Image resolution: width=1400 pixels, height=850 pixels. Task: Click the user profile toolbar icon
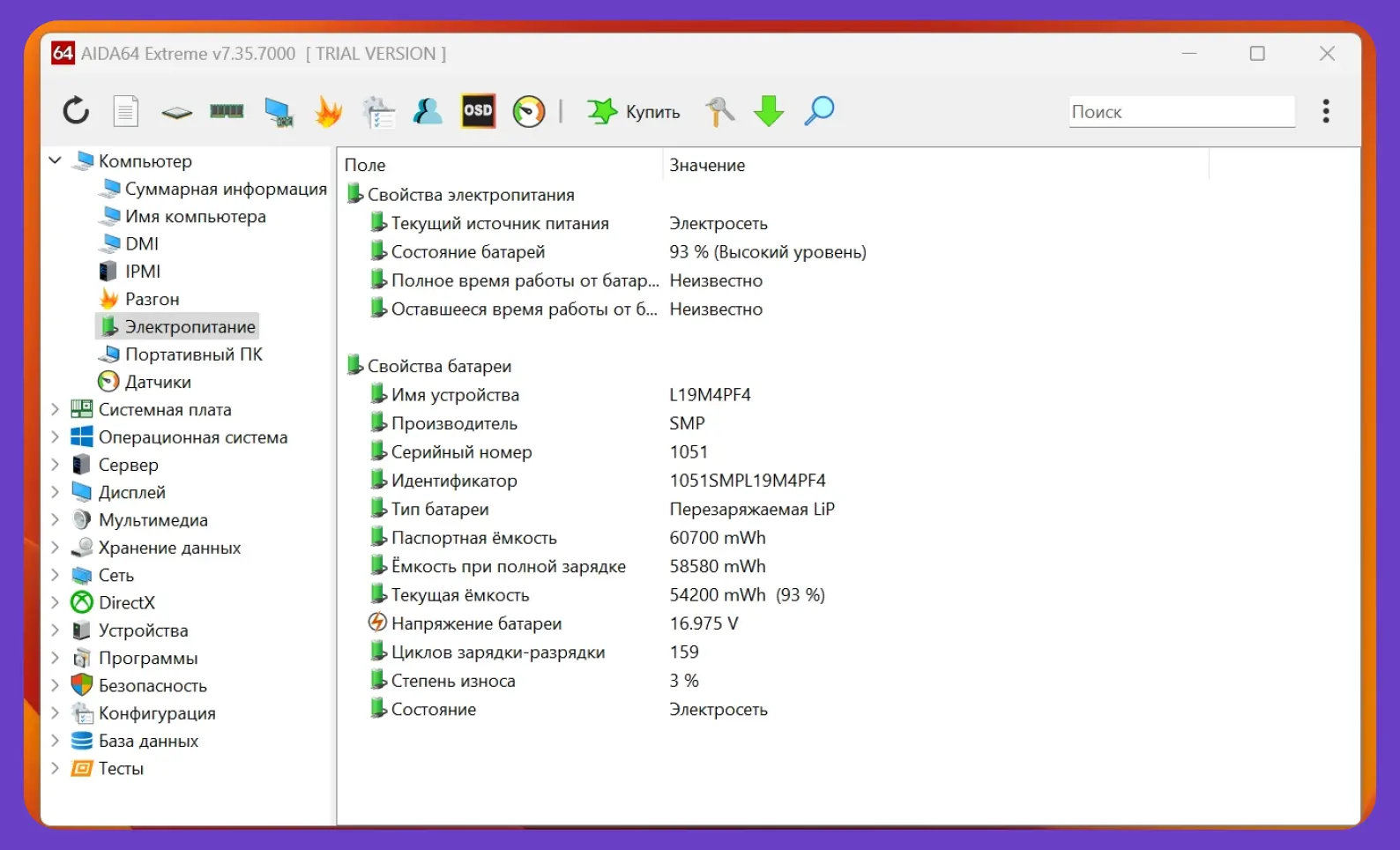tap(428, 111)
